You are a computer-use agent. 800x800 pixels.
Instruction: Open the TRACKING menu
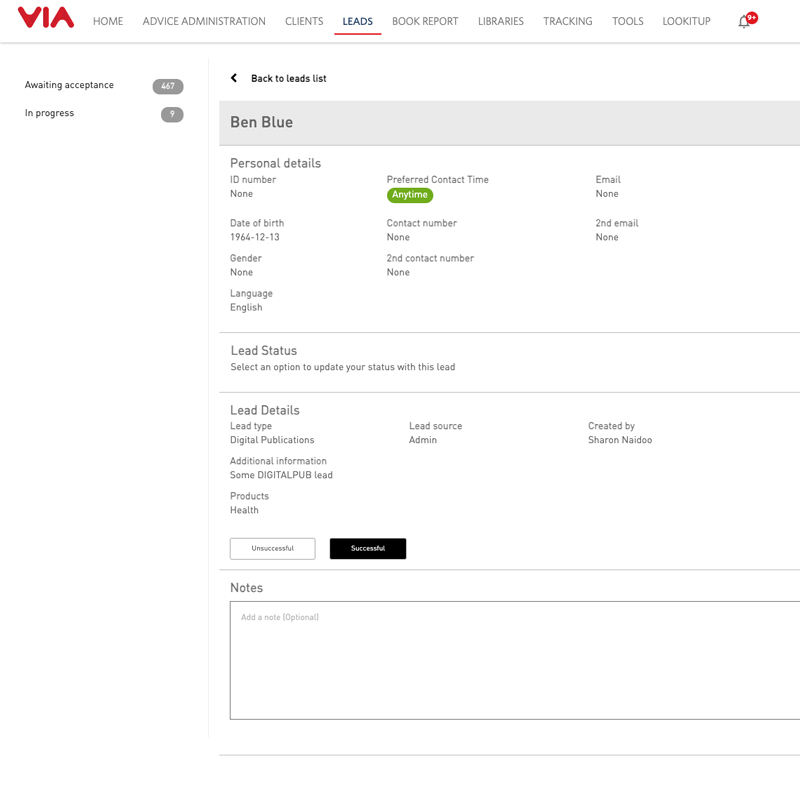567,21
